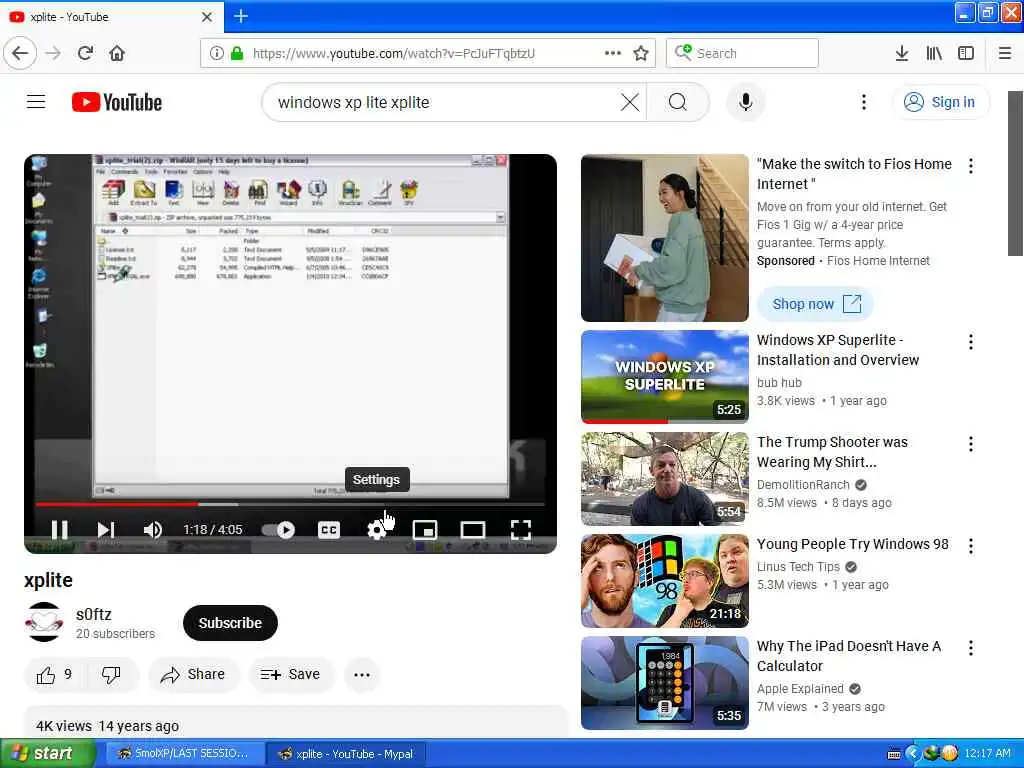
Task: Open the video player Settings gear
Action: pos(376,530)
